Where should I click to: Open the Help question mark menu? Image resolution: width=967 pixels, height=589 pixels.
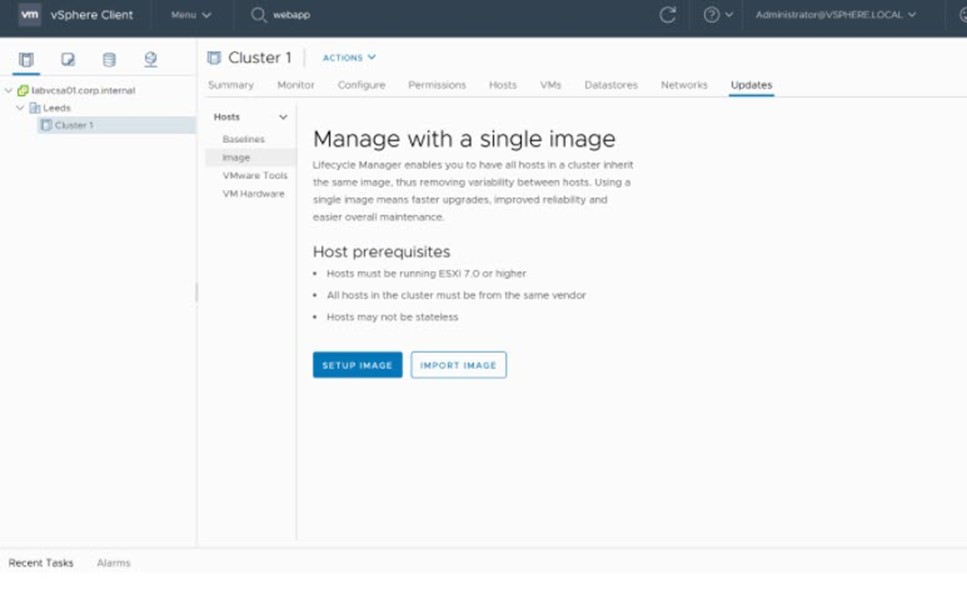click(718, 15)
